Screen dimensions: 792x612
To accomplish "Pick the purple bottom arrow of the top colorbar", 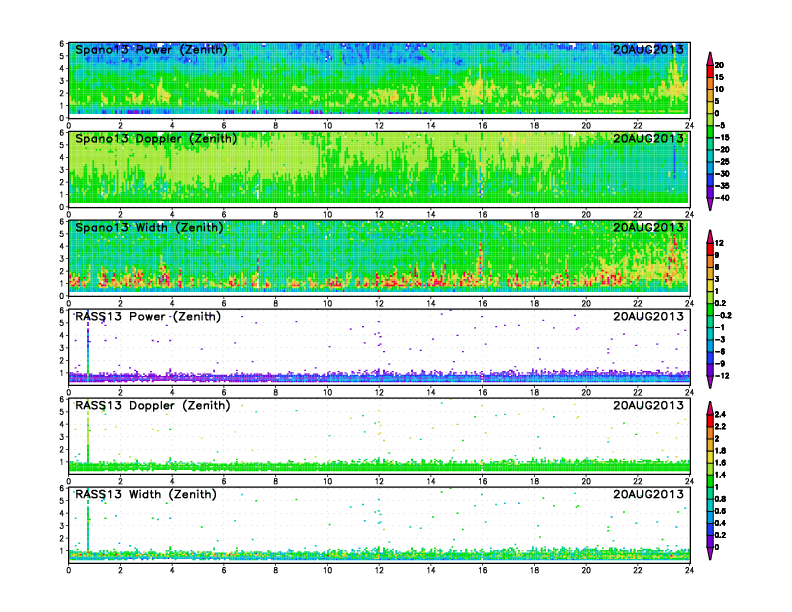I will [x=710, y=204].
